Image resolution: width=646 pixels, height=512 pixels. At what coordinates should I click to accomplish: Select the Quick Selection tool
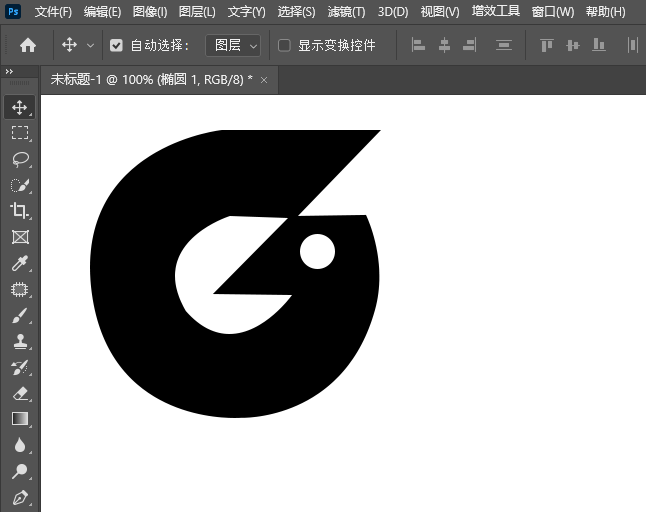[19, 185]
